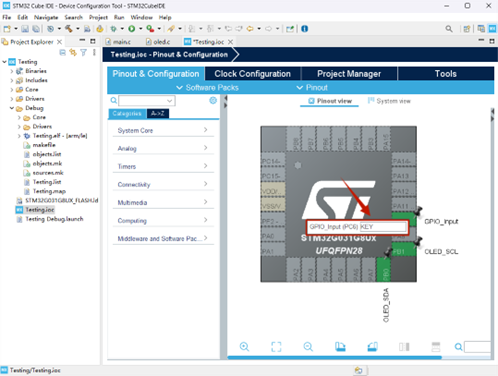Switch to System view
The width and height of the screenshot is (498, 376).
[389, 101]
